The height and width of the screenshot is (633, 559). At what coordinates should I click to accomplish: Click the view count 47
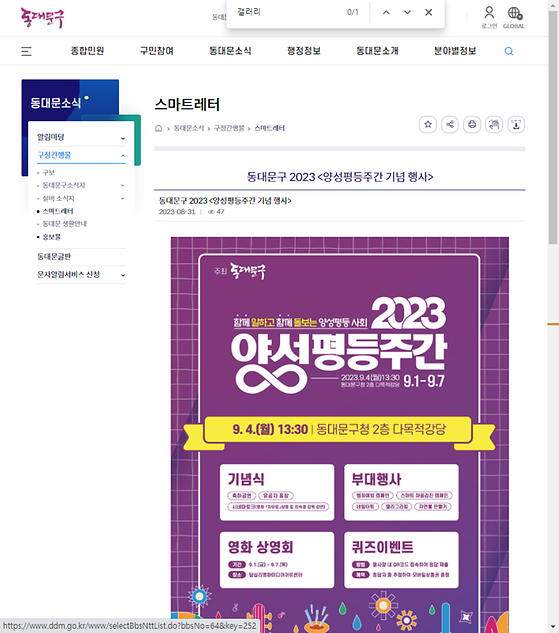[220, 212]
